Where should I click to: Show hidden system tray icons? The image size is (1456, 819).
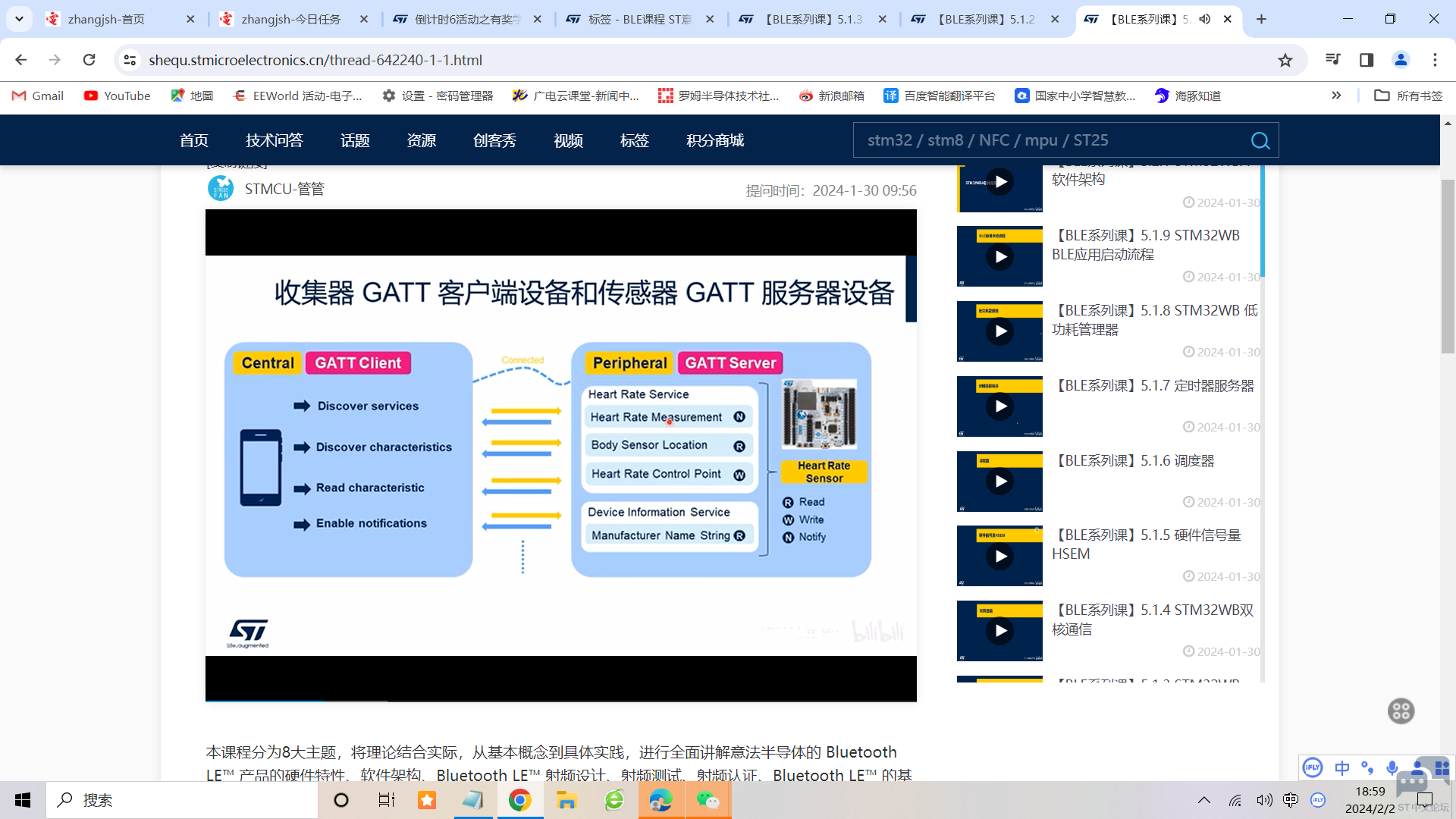click(1204, 800)
